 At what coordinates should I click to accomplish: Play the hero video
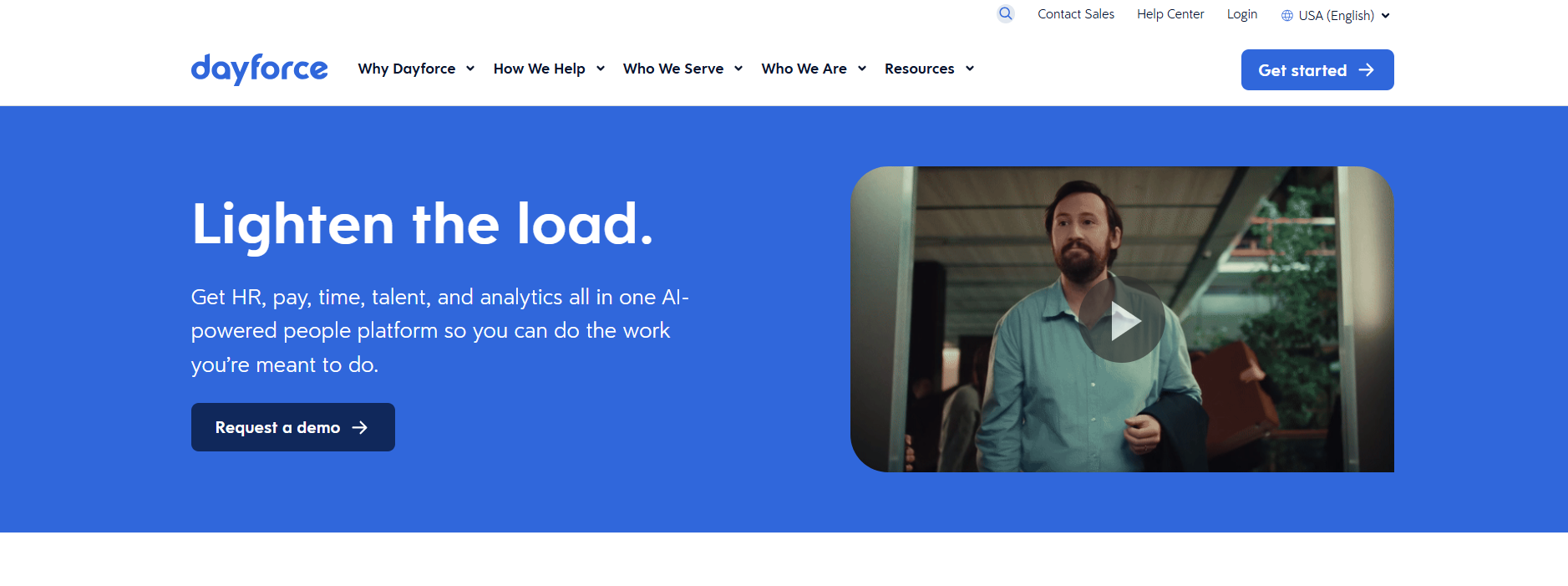coord(1122,319)
